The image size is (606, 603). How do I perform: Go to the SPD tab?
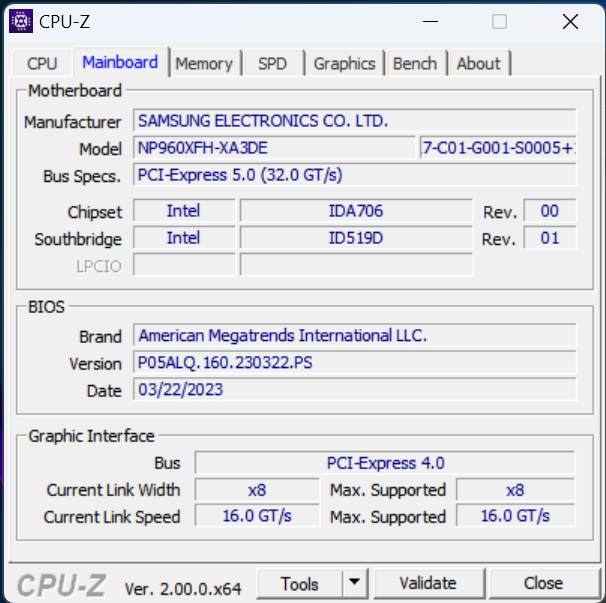[273, 63]
